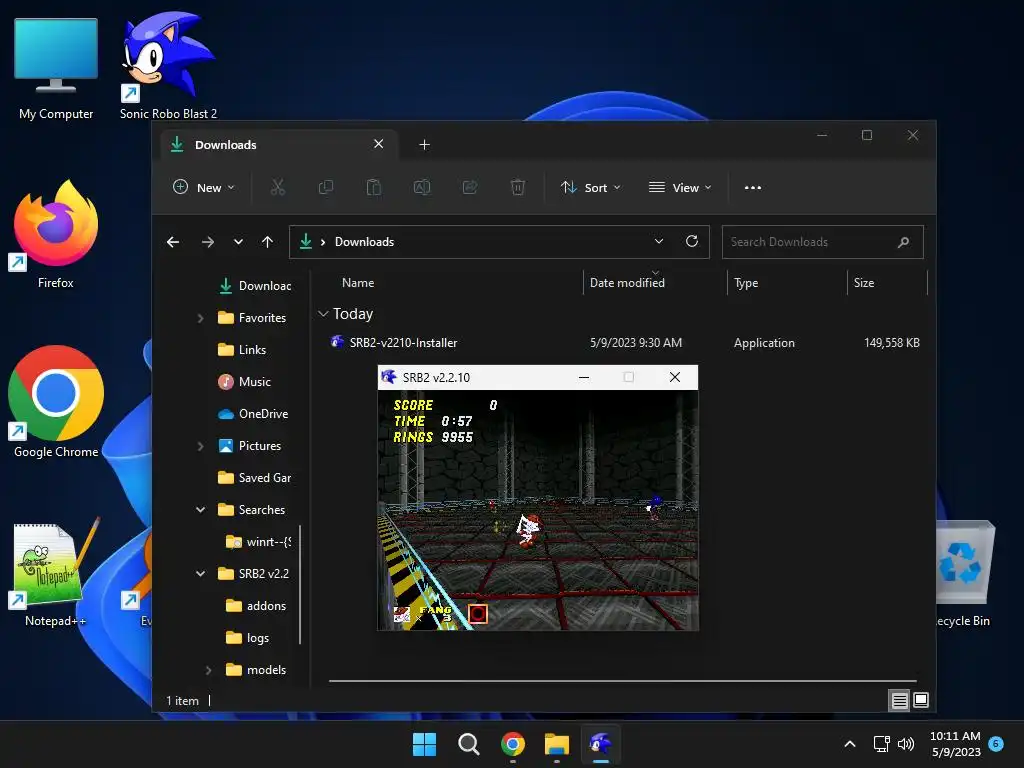Screen dimensions: 1024x768
Task: Click the Copy icon in the Explorer toolbar
Action: [325, 187]
